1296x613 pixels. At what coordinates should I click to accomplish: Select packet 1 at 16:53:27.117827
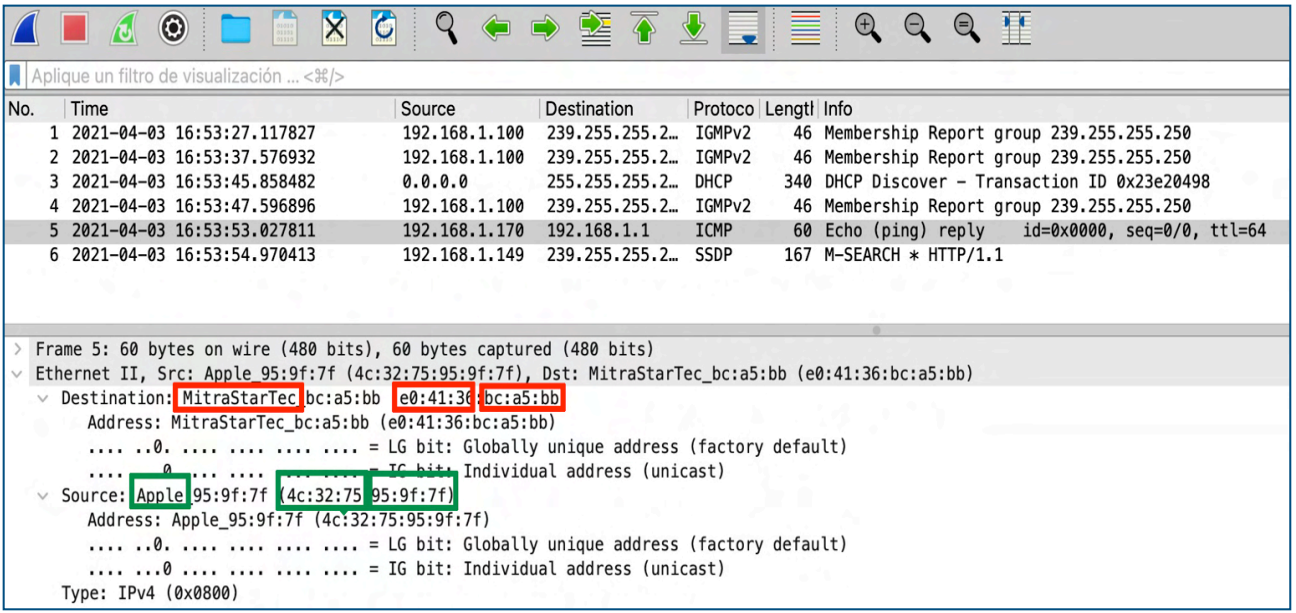click(x=646, y=133)
